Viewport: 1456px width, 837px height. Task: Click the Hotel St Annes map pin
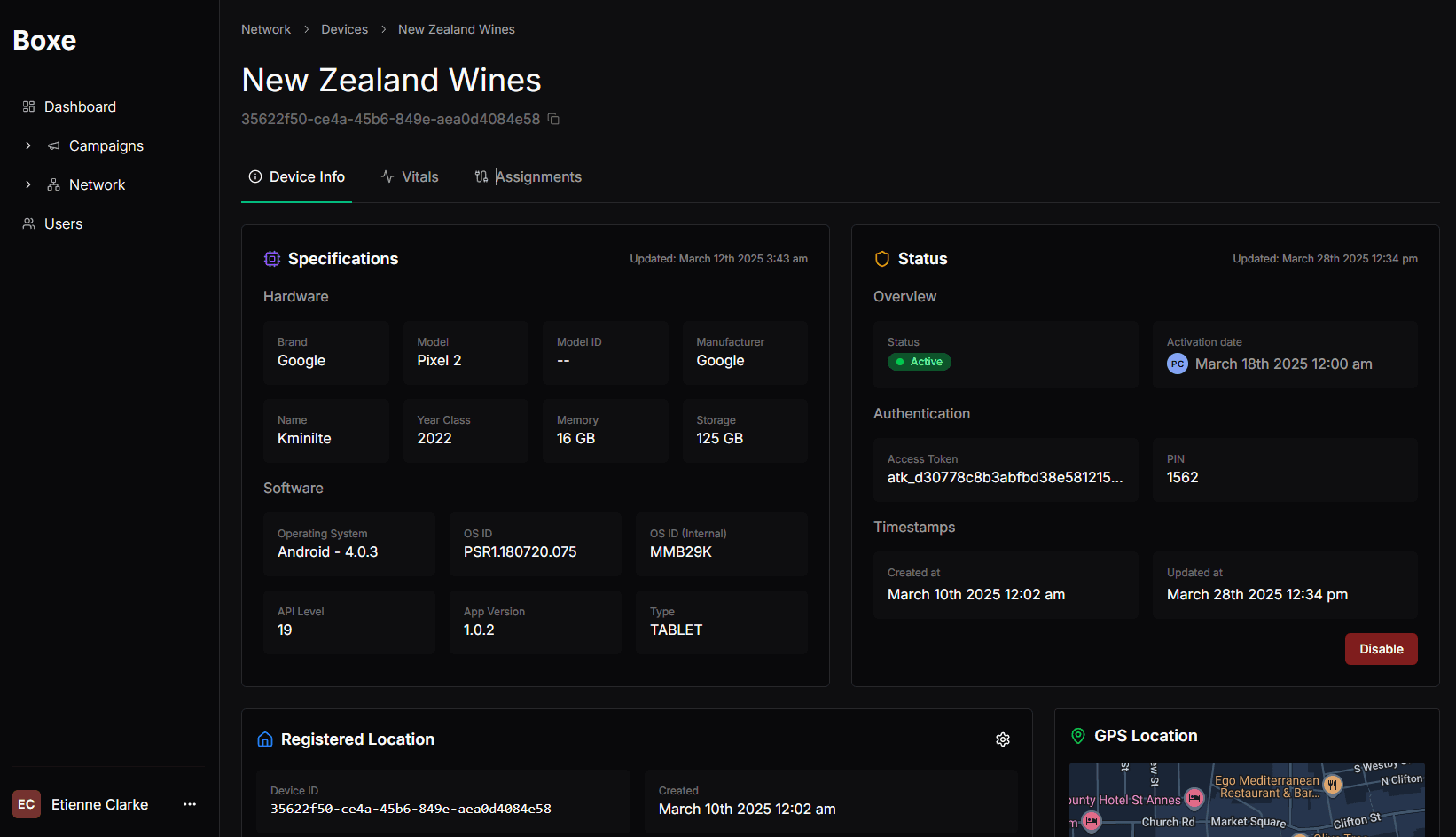point(1194,798)
